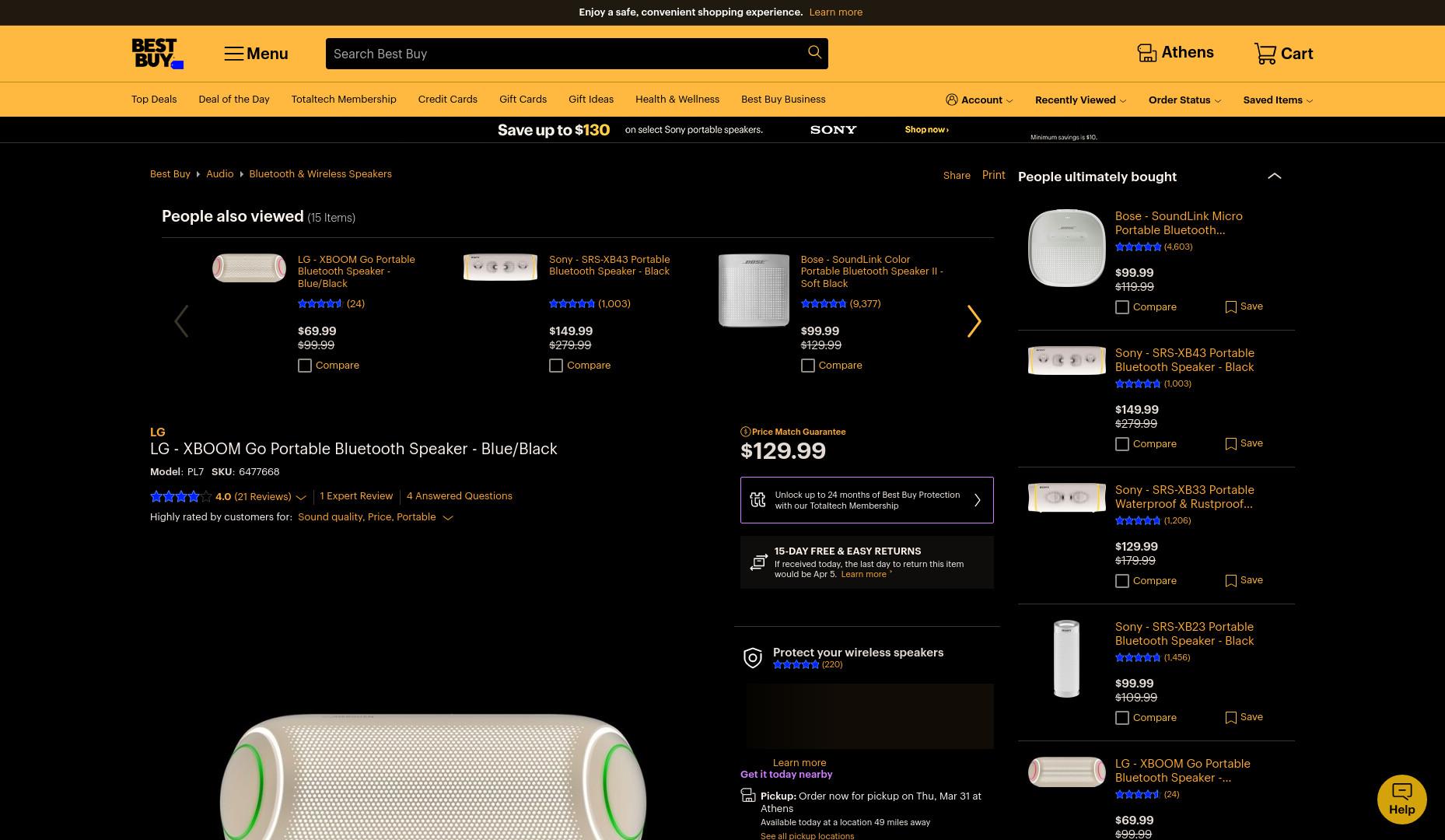Open the Bose SoundLink Color carousel thumbnail
1445x840 pixels.
click(754, 291)
